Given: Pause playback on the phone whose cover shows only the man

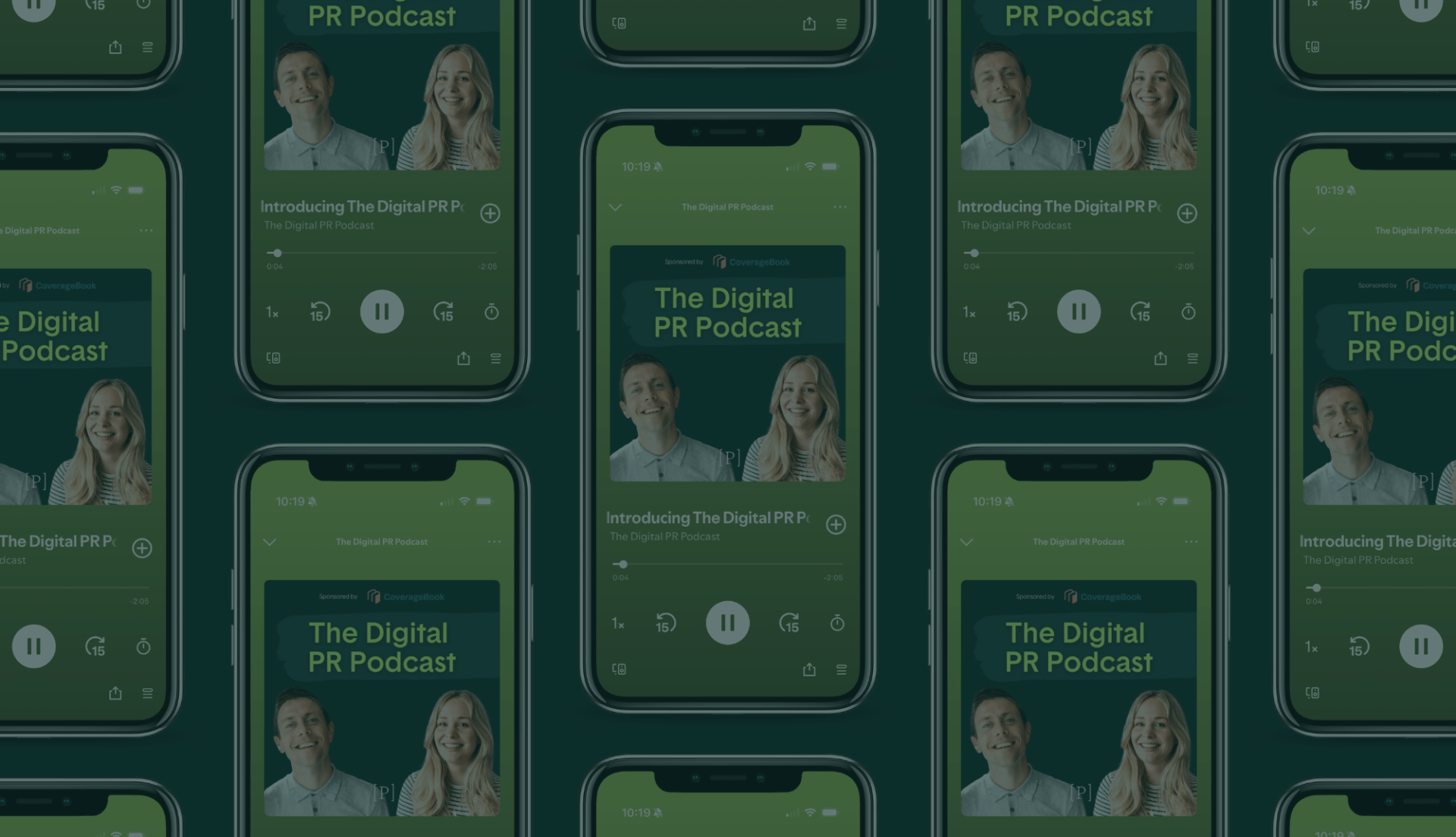Looking at the screenshot, I should tap(1421, 647).
